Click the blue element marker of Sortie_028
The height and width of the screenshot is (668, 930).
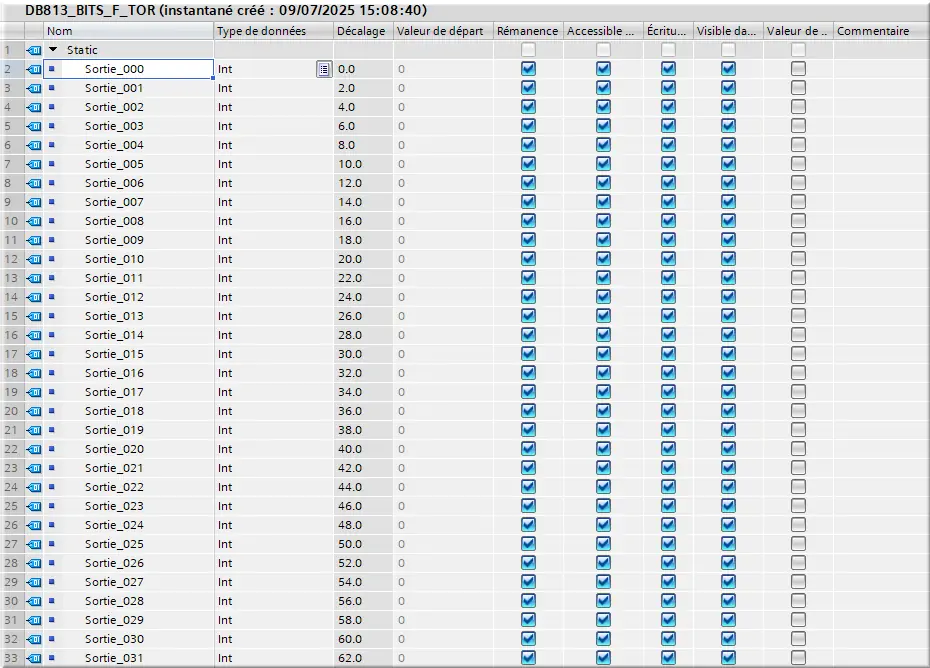52,600
